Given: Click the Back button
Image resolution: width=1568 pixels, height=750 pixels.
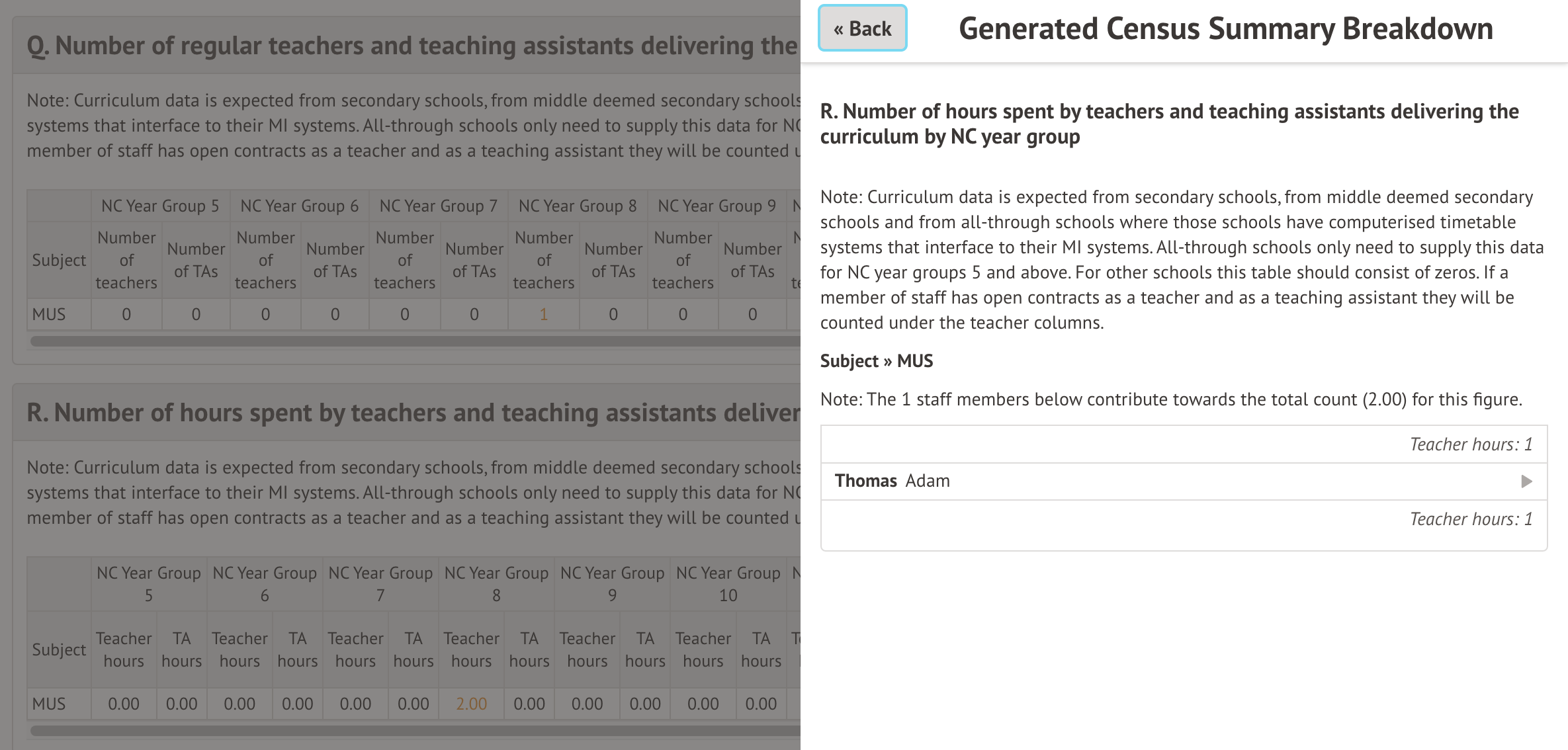Looking at the screenshot, I should (x=862, y=28).
